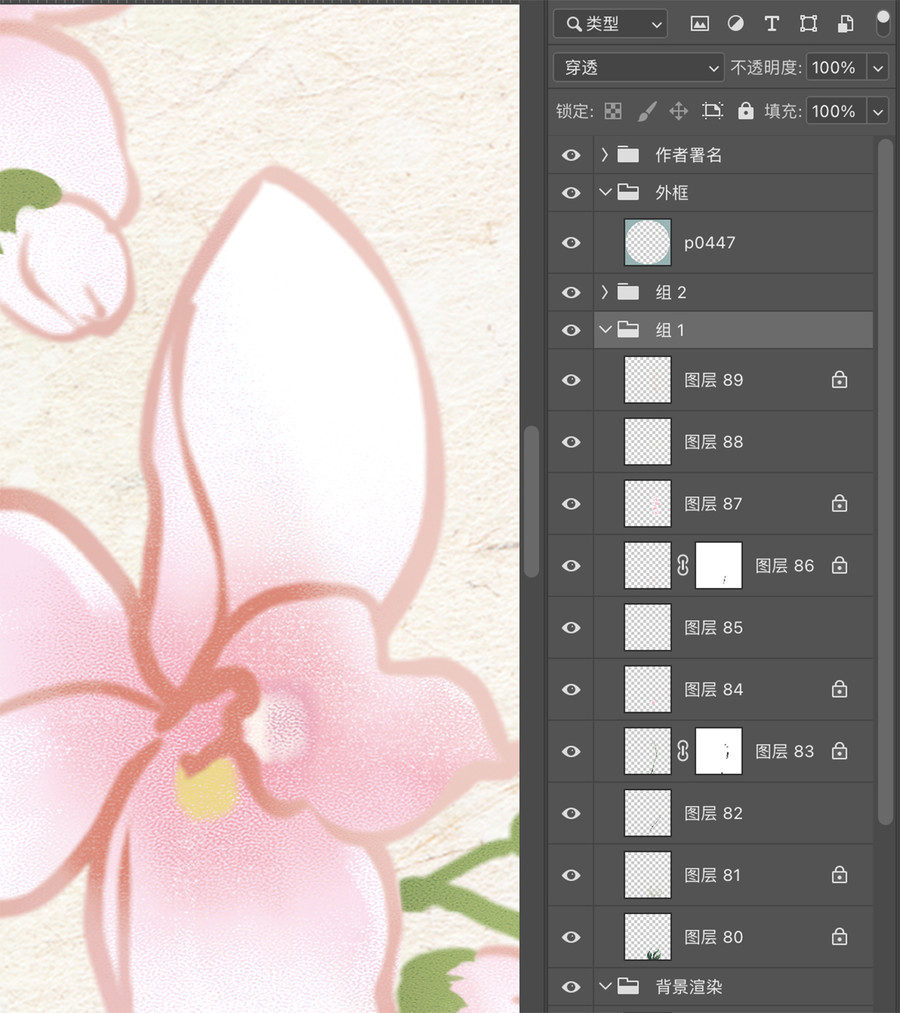Toggle visibility of 图层 86
The image size is (900, 1013).
570,565
